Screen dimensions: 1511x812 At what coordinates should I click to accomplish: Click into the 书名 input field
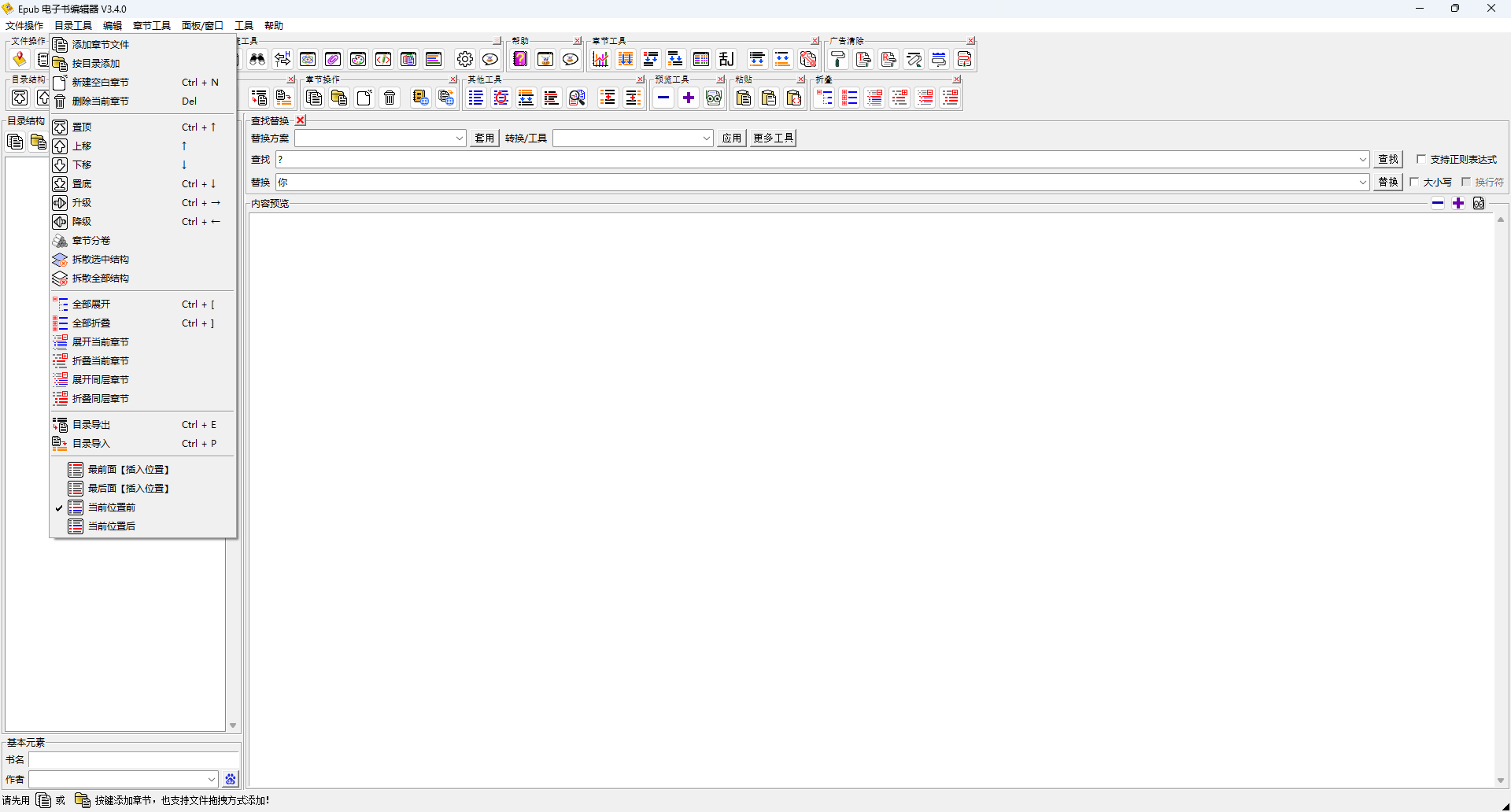(134, 760)
